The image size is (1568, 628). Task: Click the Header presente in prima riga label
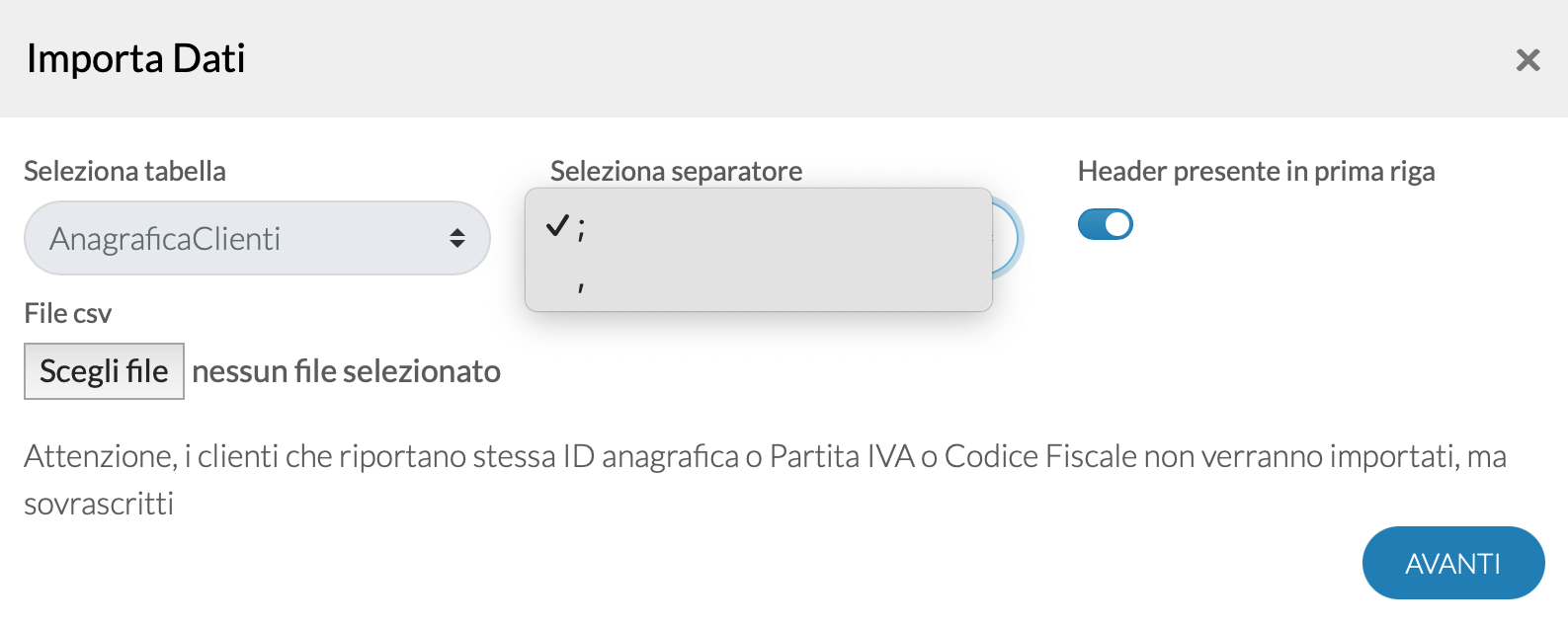point(1256,171)
